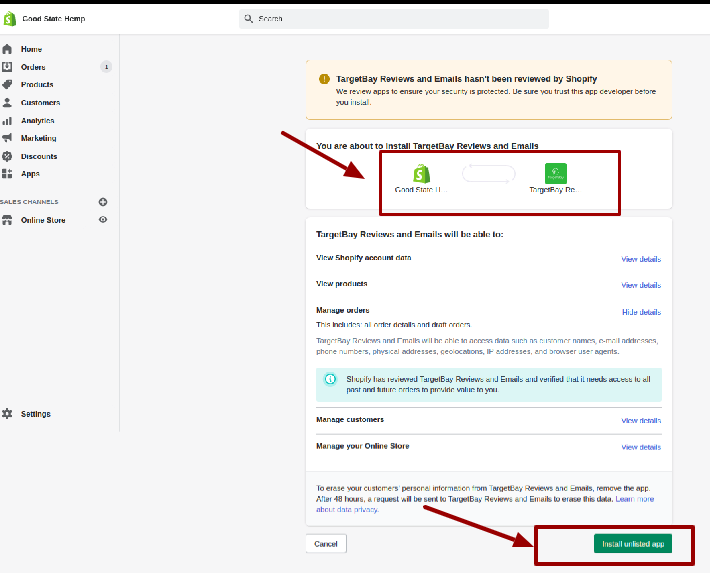
Task: Click the connection arrows between store and app
Action: point(489,173)
